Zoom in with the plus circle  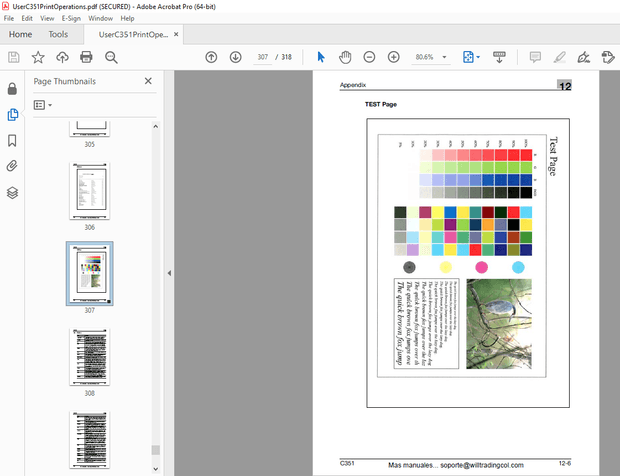[393, 57]
